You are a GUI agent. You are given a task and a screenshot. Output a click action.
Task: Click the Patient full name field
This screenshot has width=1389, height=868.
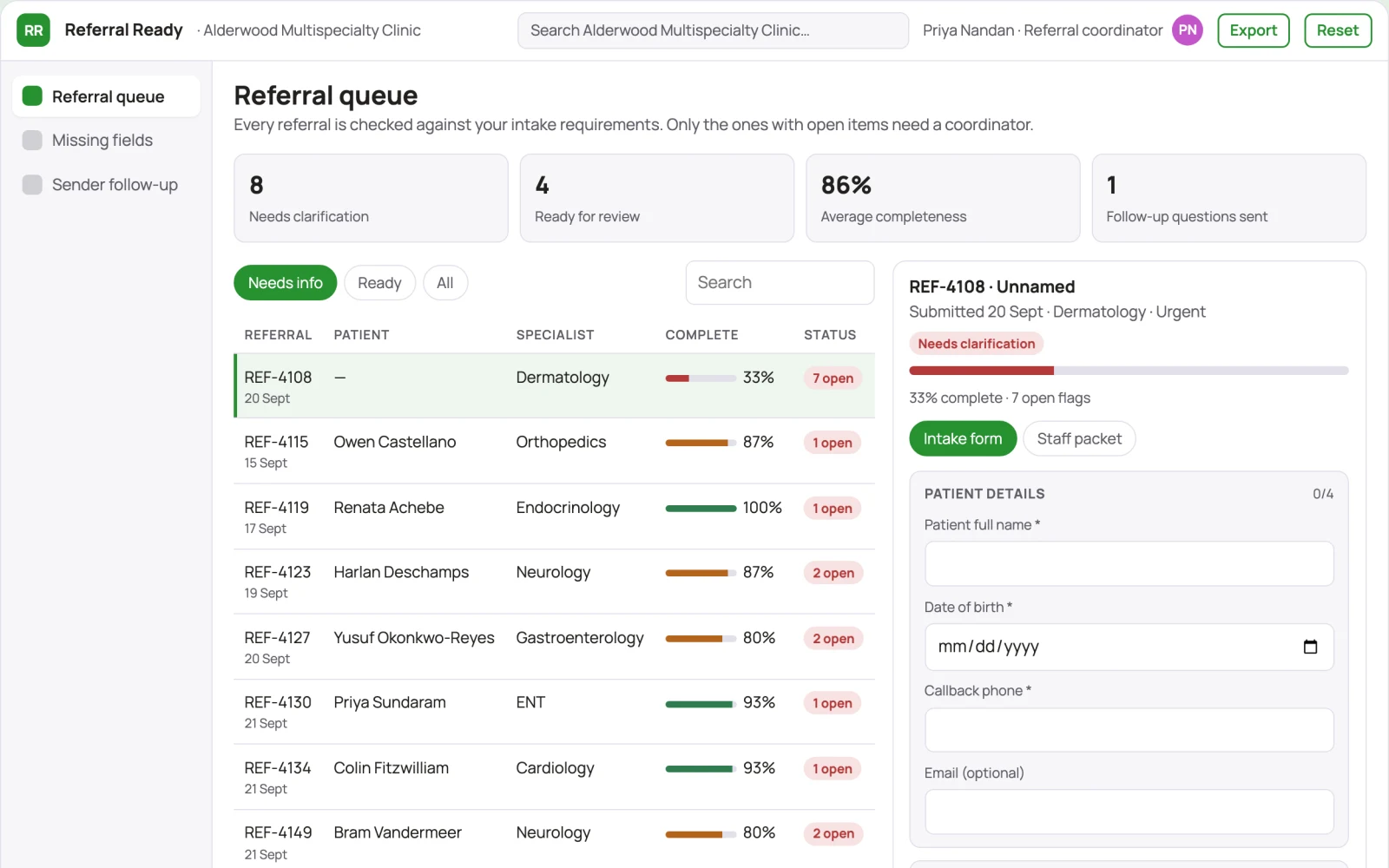(x=1129, y=563)
